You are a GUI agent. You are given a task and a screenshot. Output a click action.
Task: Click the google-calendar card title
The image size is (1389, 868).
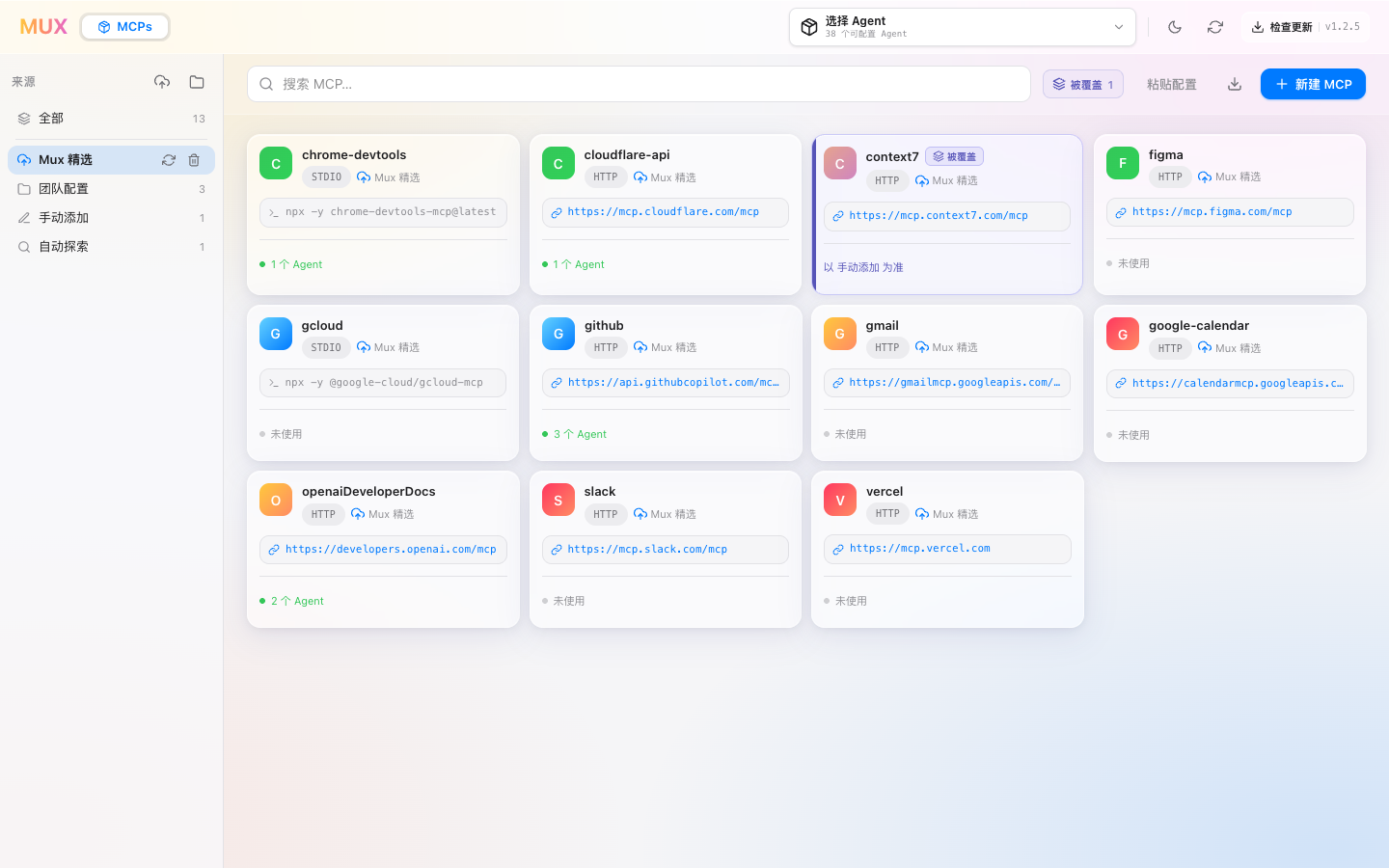tap(1199, 325)
